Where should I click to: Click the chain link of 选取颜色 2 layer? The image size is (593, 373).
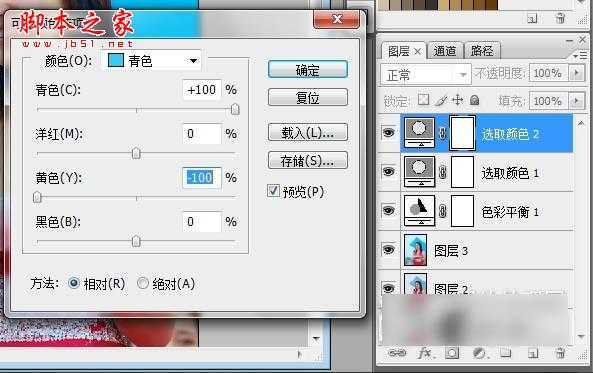442,133
